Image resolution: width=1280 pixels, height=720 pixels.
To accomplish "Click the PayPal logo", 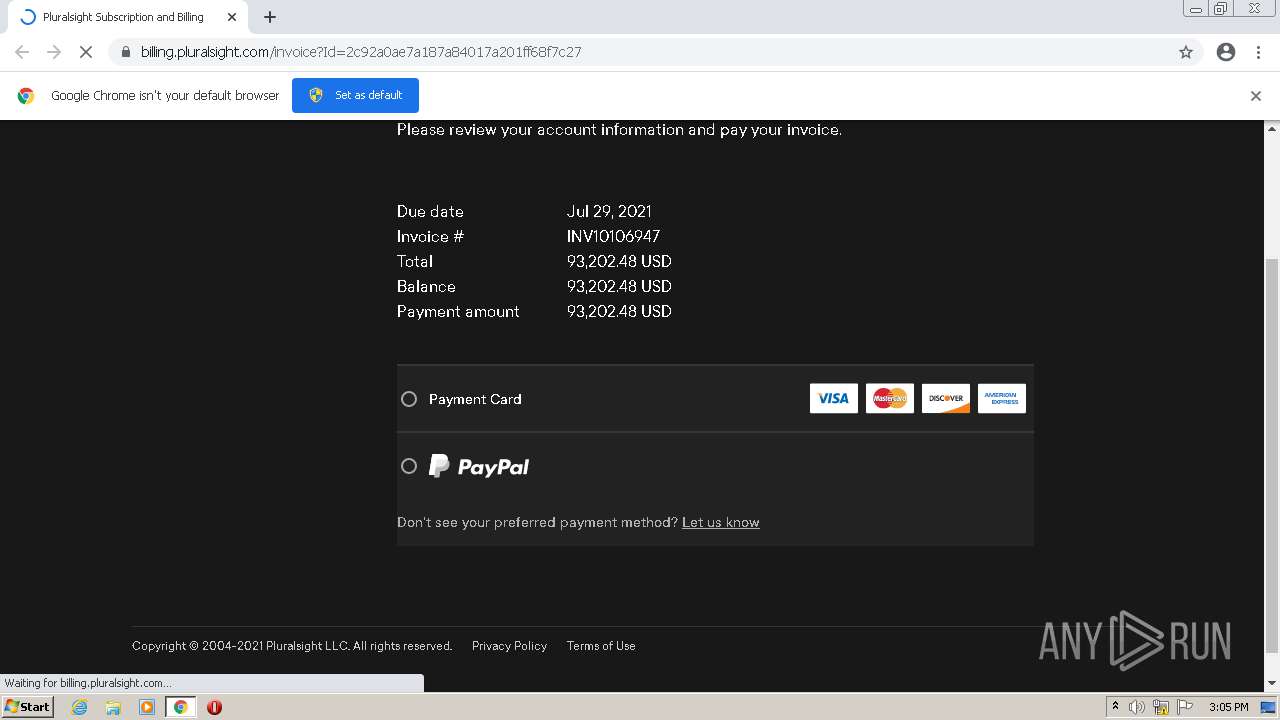I will coord(479,466).
